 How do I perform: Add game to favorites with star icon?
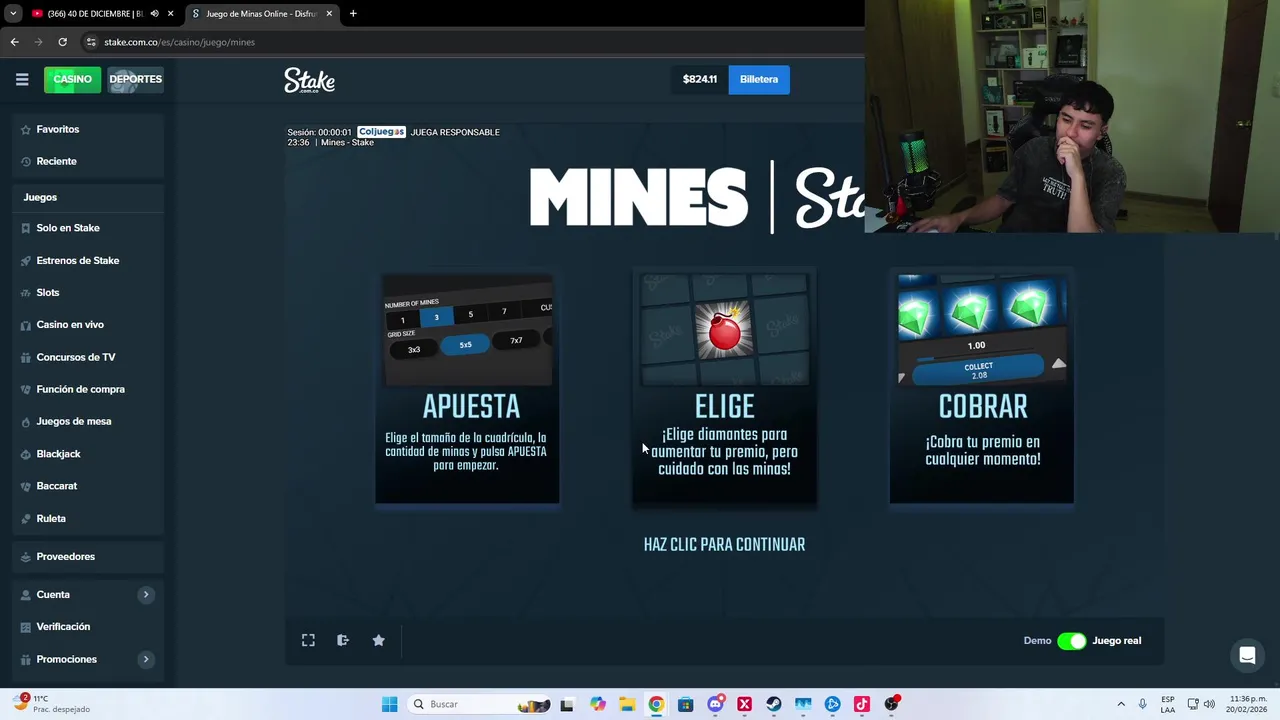tap(378, 640)
